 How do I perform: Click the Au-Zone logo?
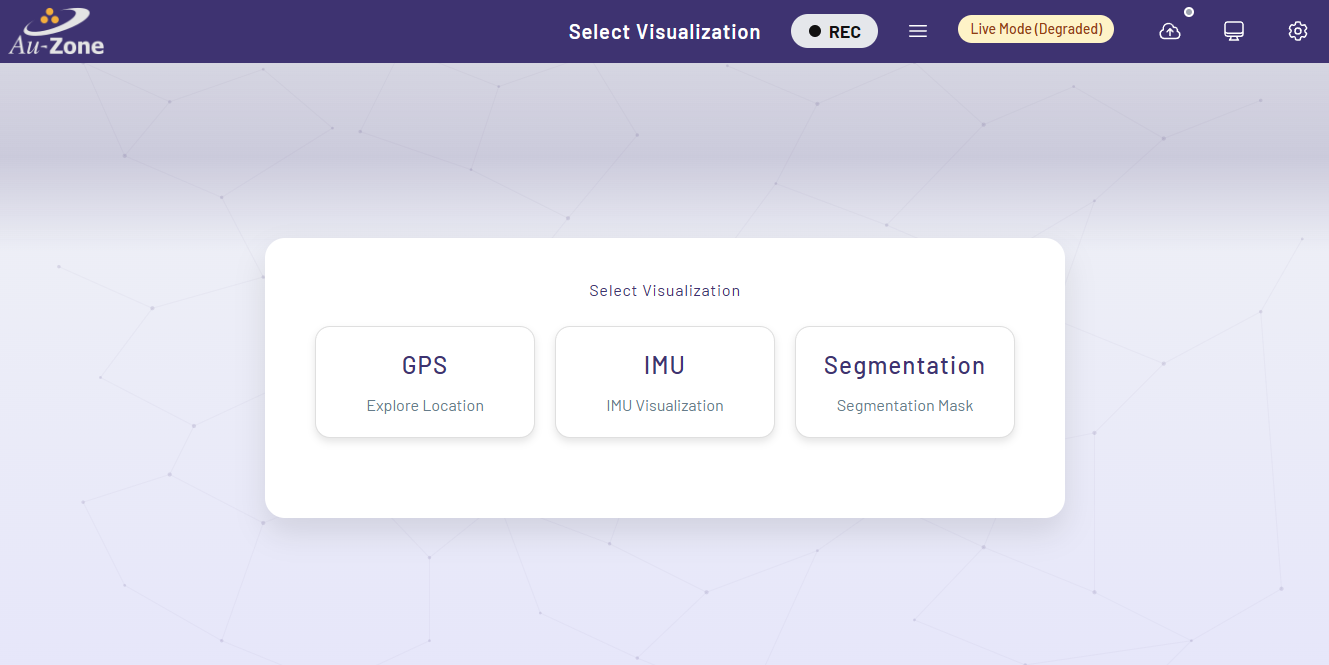tap(55, 30)
